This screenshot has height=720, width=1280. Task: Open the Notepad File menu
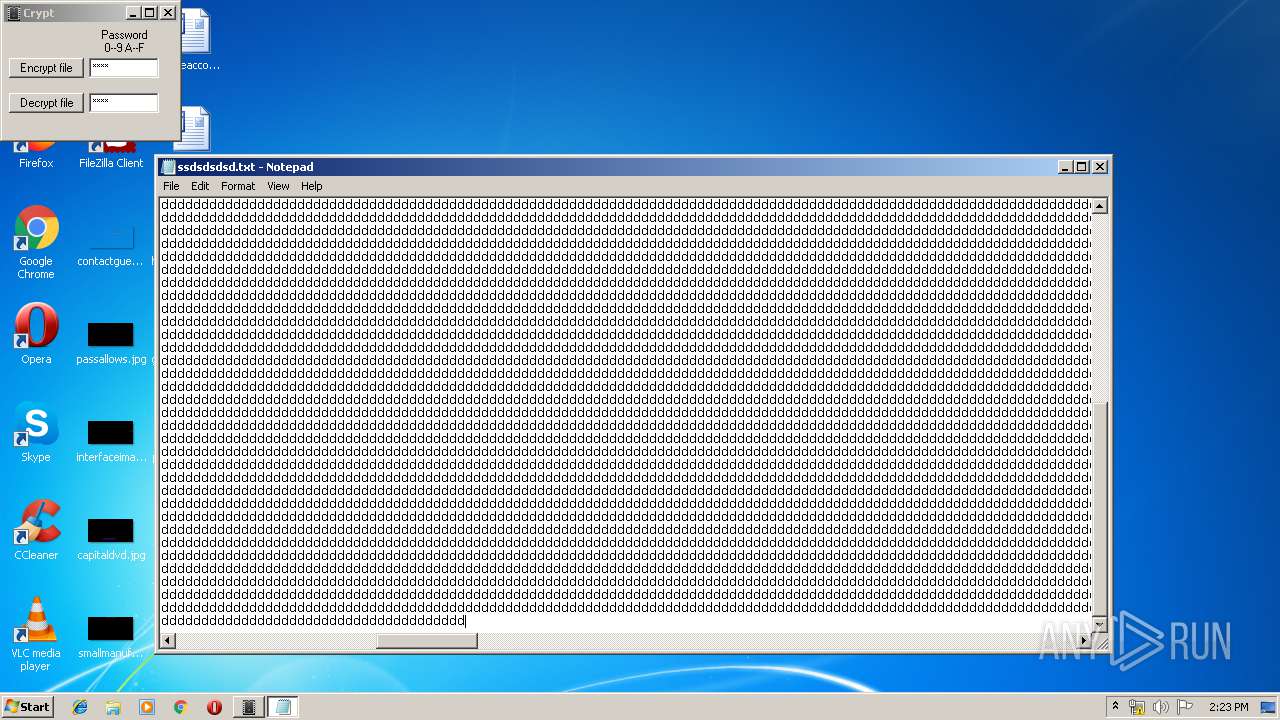pos(171,186)
